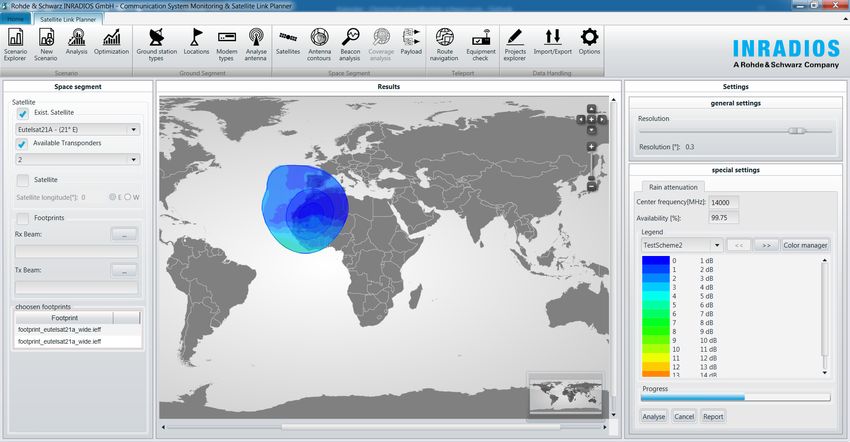Uncheck the Exist. Satellite checkbox
The height and width of the screenshot is (442, 850).
pos(22,113)
